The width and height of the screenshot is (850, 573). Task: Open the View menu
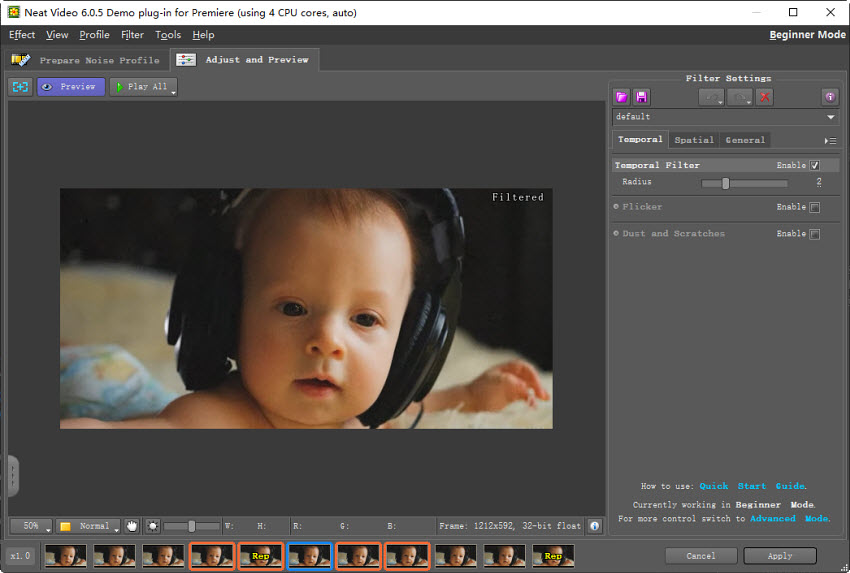(x=57, y=35)
